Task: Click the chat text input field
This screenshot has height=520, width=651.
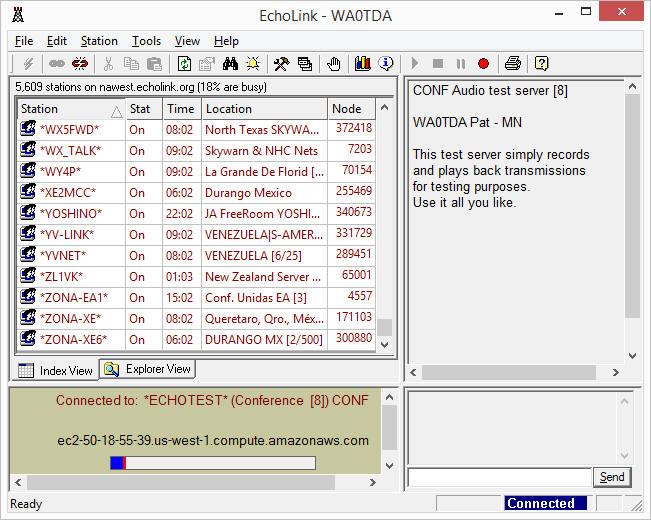Action: point(500,477)
